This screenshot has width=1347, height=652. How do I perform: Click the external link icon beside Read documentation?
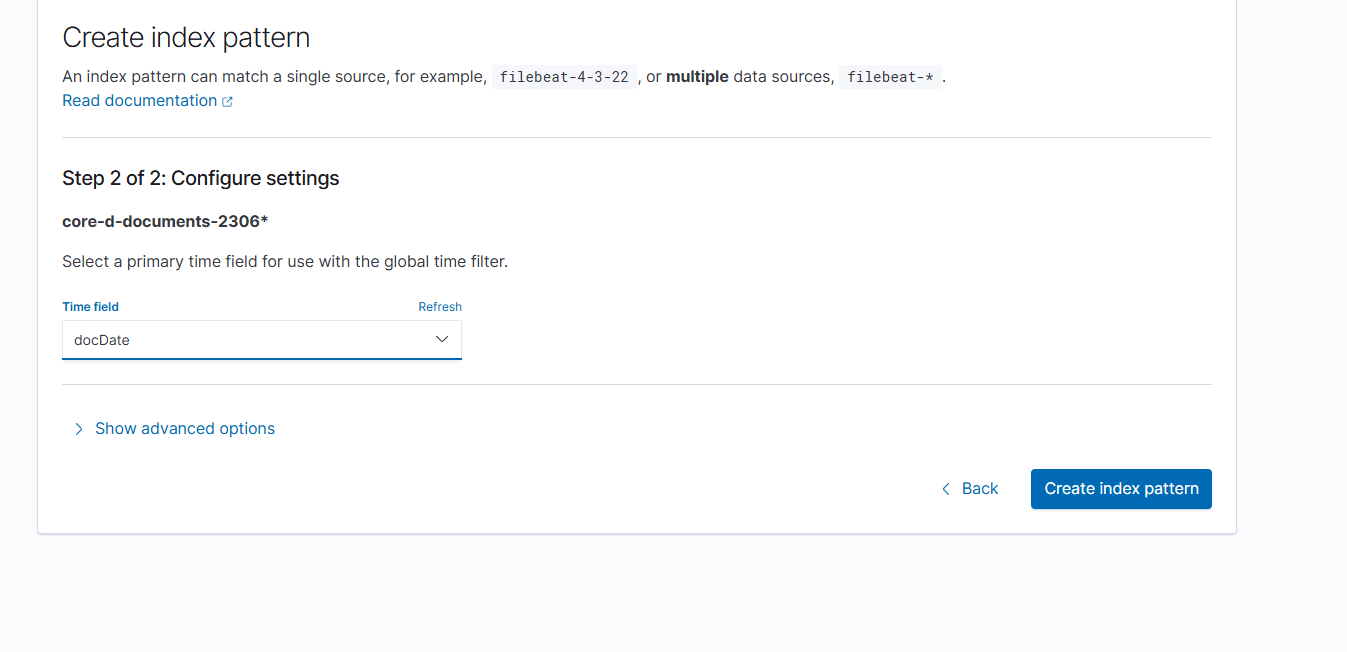coord(227,102)
